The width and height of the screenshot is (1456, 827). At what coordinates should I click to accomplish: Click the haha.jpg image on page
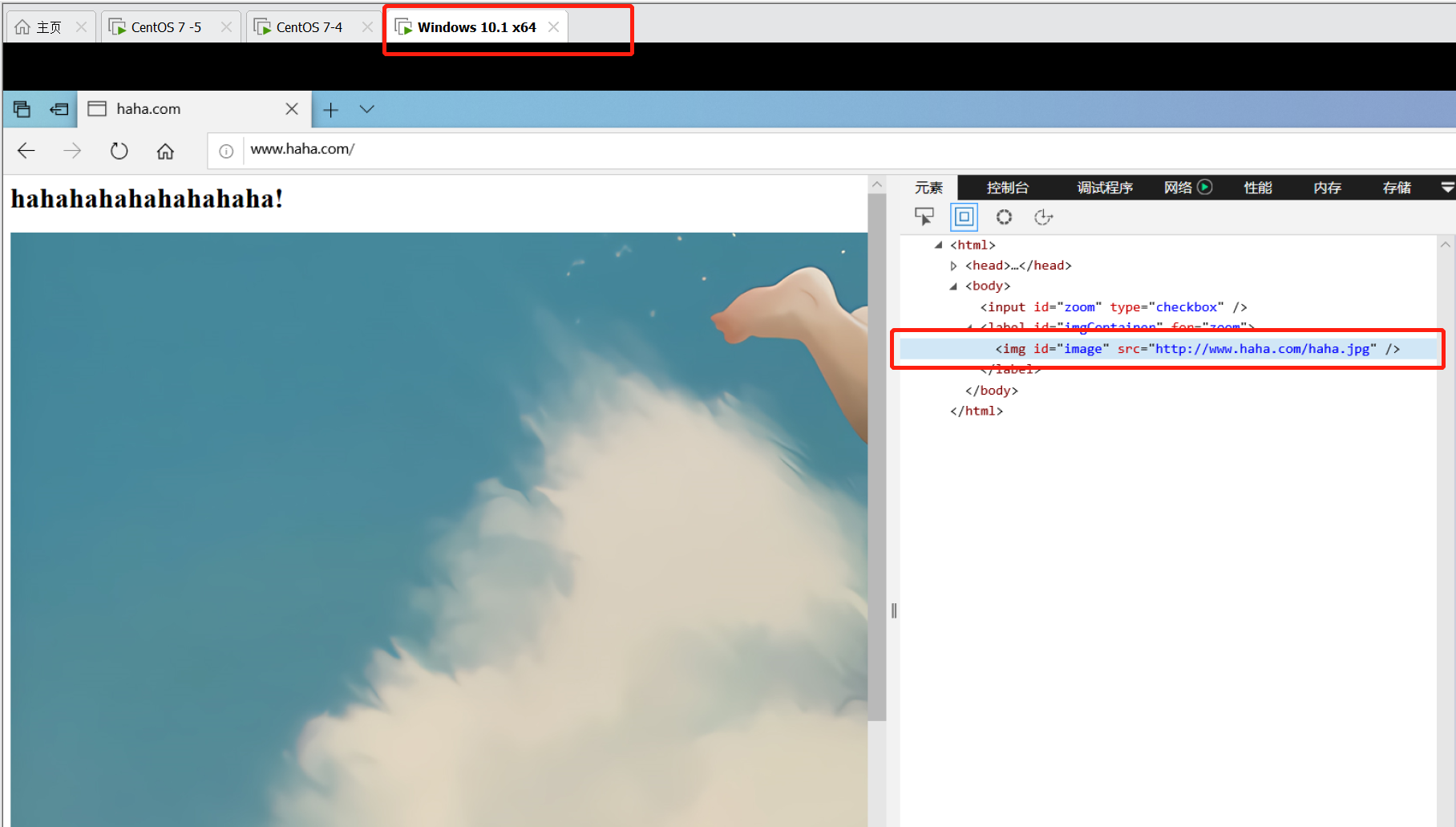coord(439,529)
